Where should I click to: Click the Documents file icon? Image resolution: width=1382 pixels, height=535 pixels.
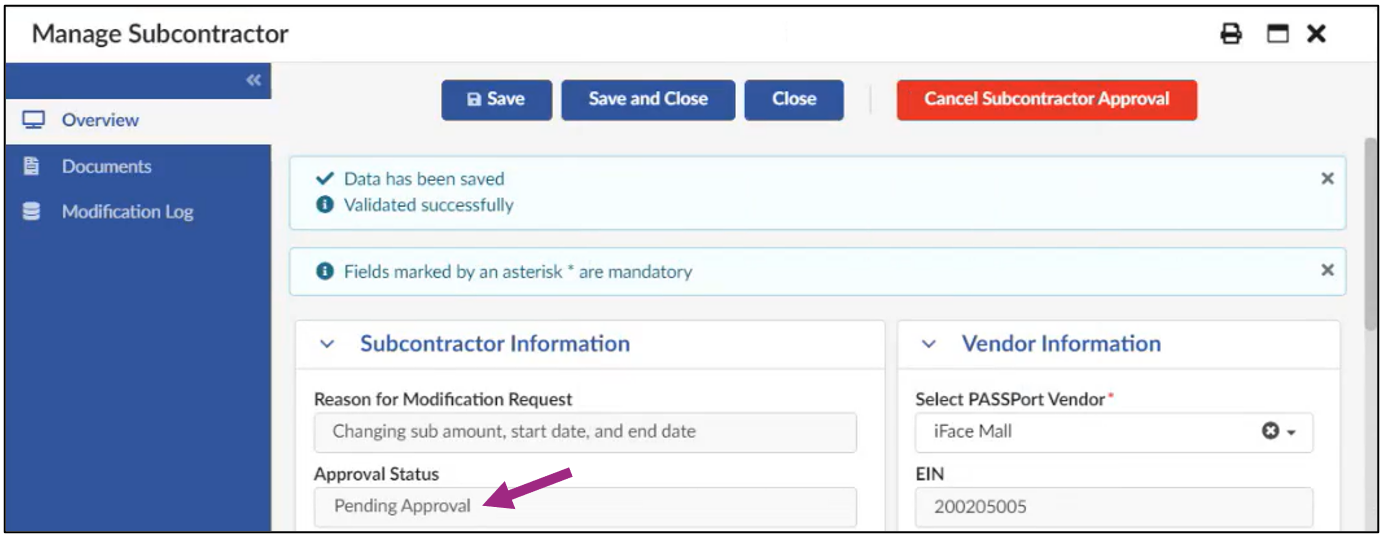tap(31, 166)
